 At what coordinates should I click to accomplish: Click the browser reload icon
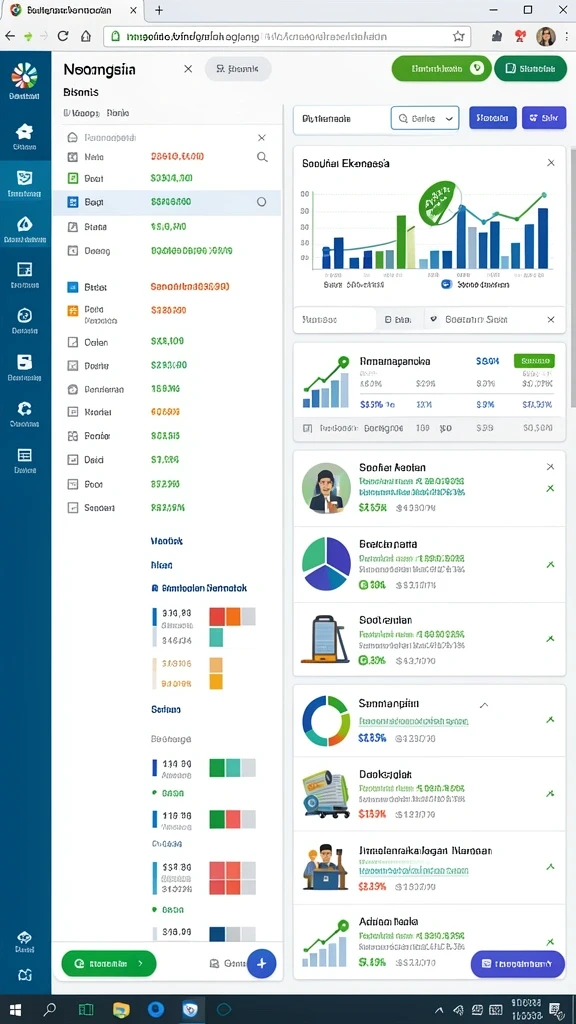[x=63, y=37]
